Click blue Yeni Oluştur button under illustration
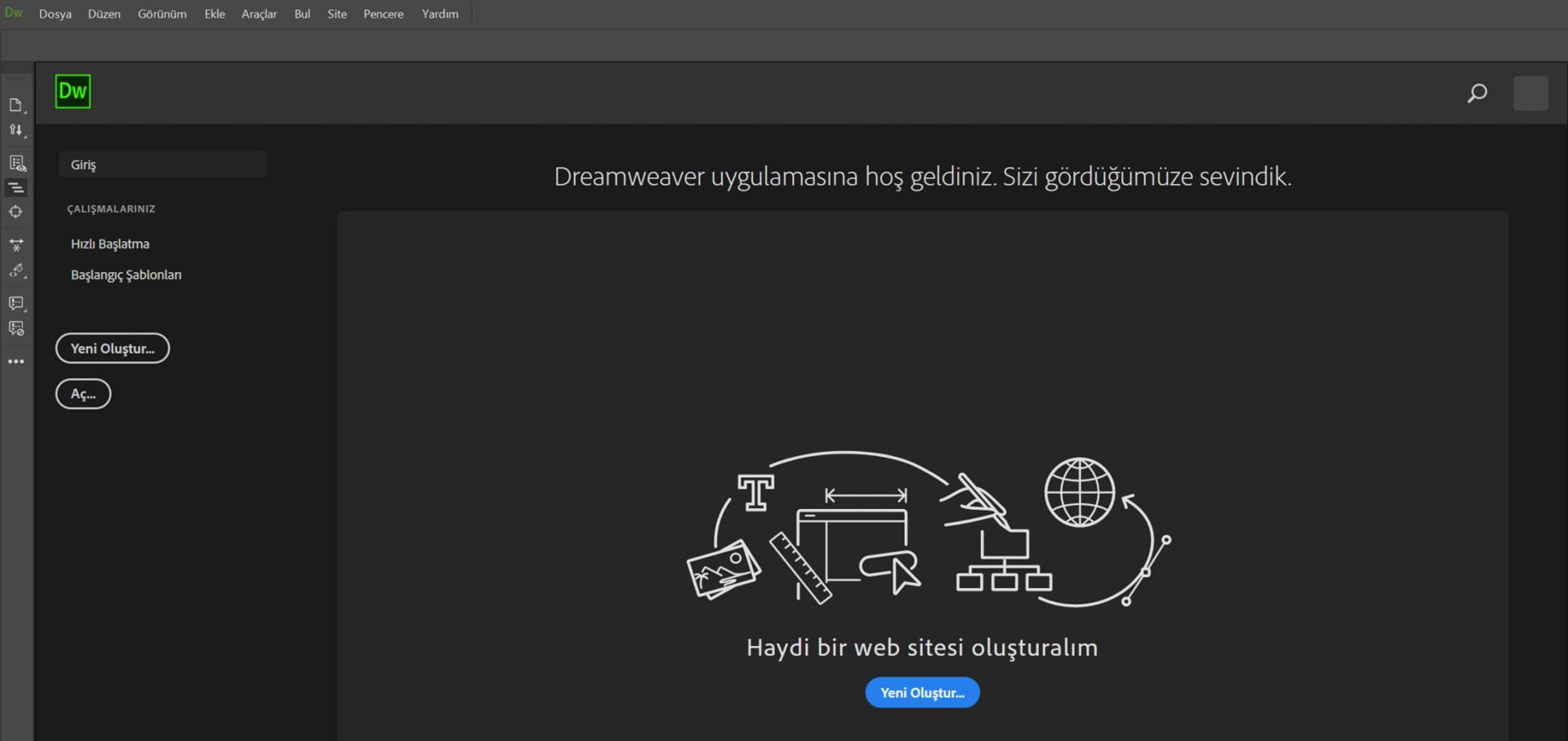 [922, 692]
